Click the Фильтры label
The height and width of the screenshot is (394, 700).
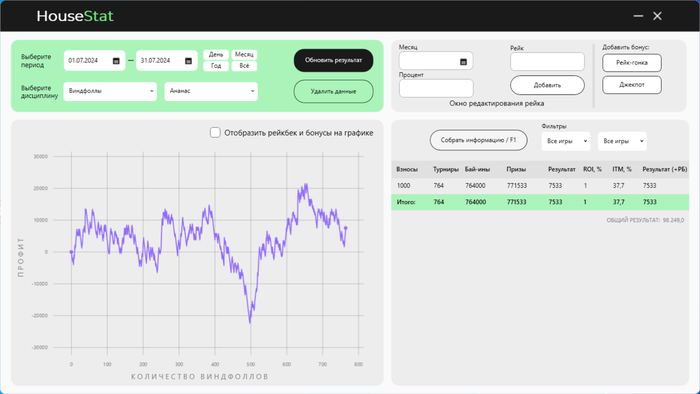(x=554, y=126)
